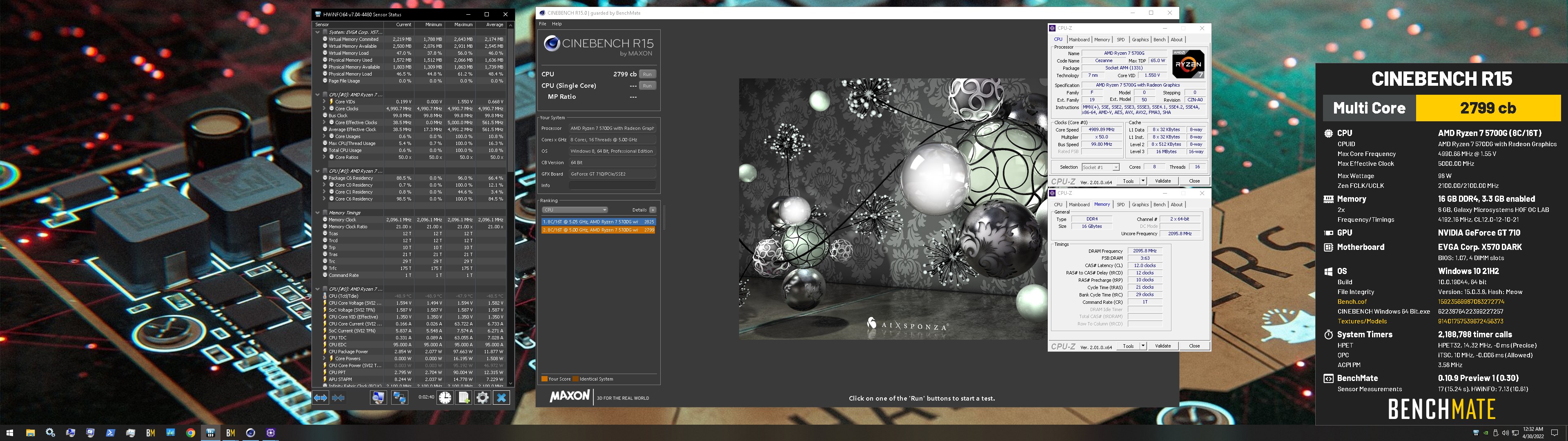Collapse the System: EVGA Corp. sensor group
Viewport: 1568px width, 441px height.
[x=317, y=32]
